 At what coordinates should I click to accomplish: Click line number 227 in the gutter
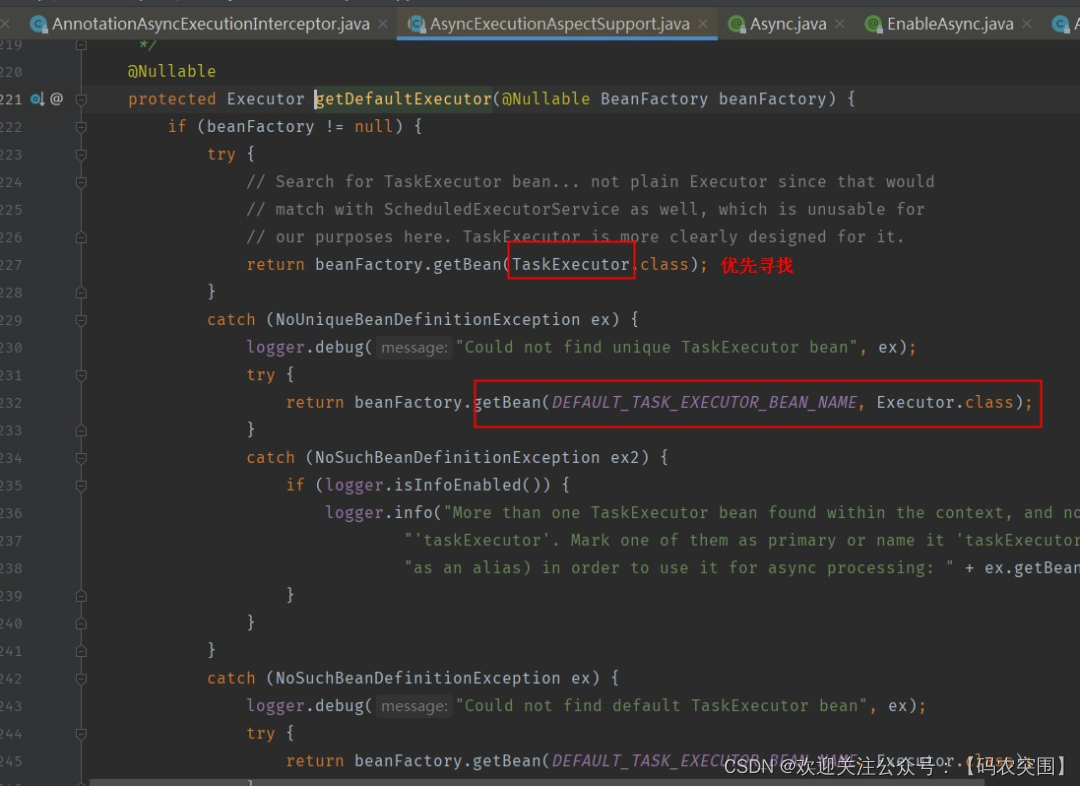point(11,265)
